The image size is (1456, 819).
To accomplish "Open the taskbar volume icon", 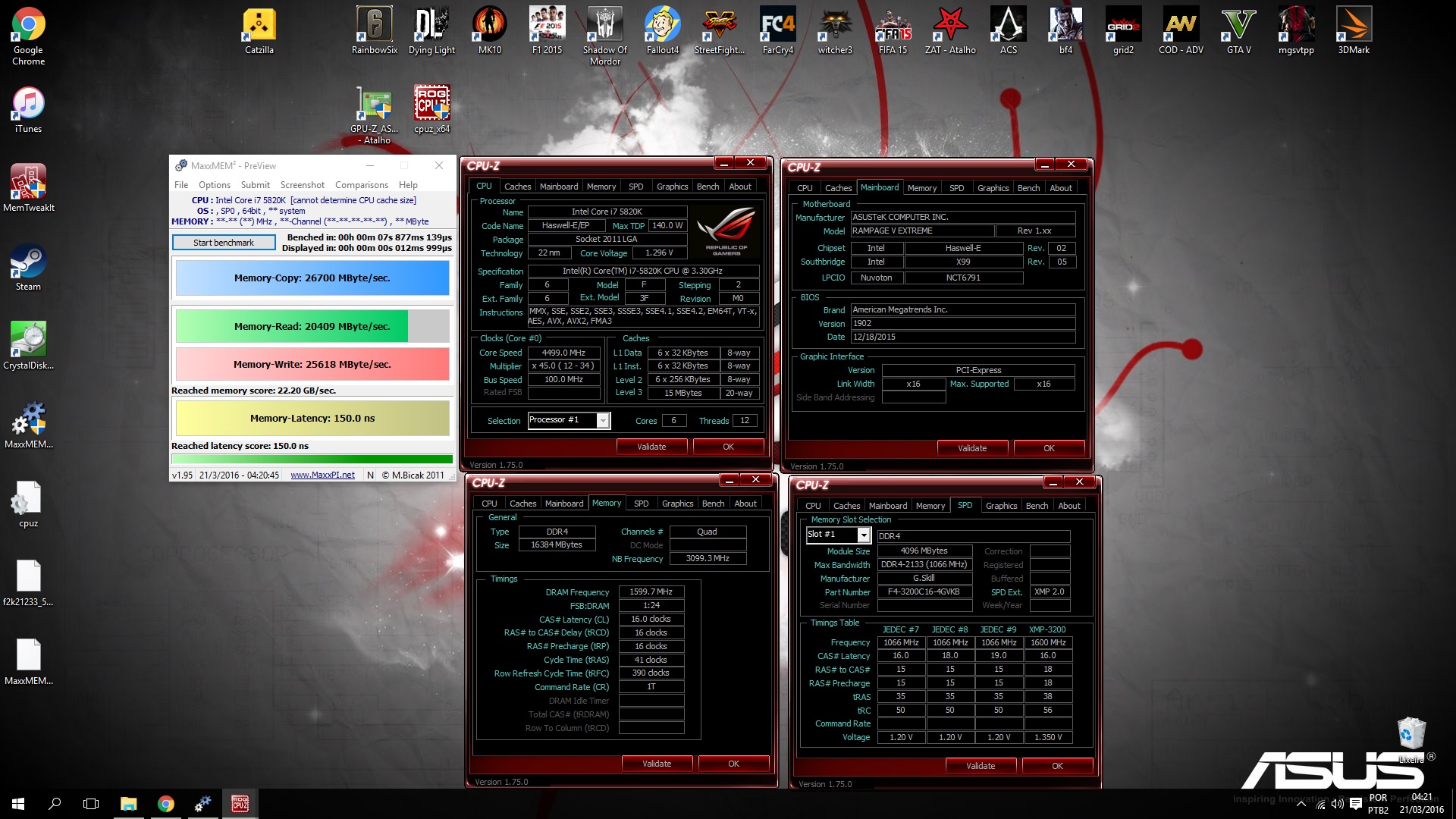I will tap(1337, 804).
